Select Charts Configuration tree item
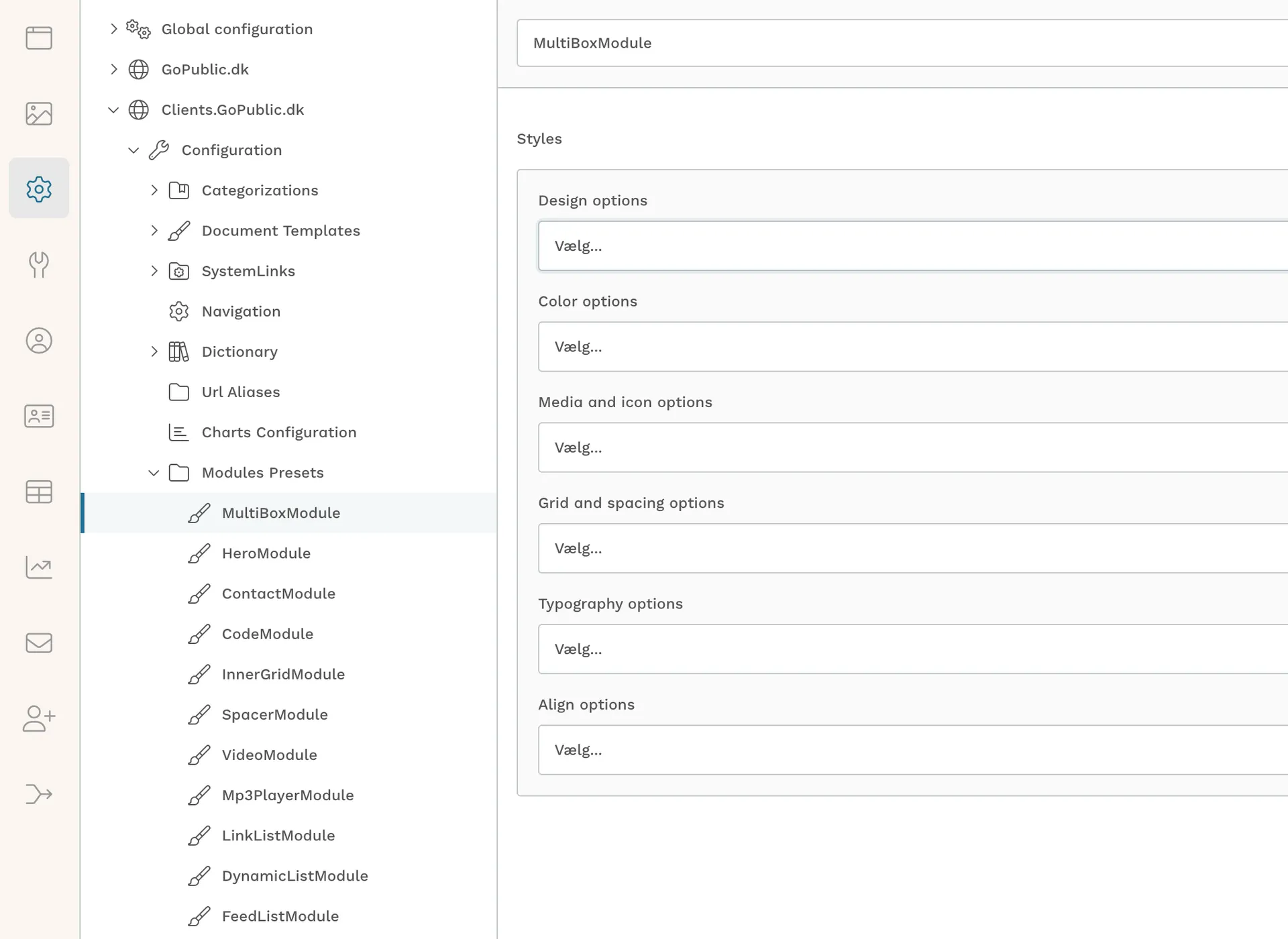The height and width of the screenshot is (939, 1288). click(x=278, y=433)
